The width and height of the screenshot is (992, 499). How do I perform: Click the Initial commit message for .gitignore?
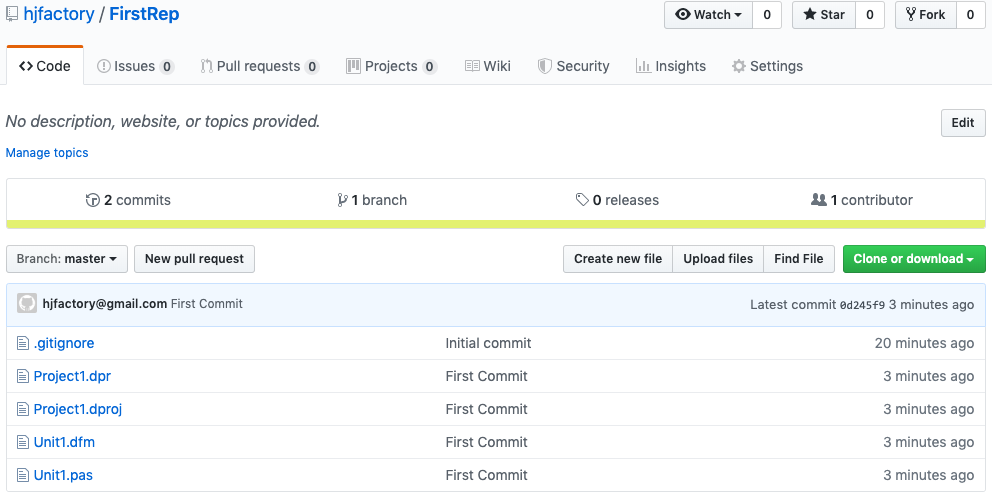tap(488, 343)
